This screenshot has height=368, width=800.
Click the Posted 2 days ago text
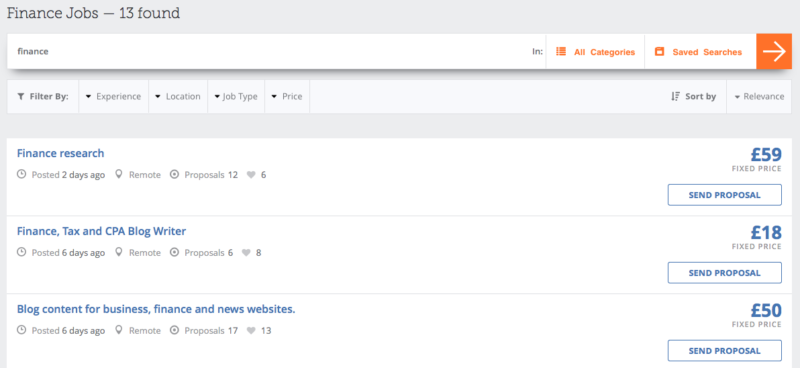68,175
